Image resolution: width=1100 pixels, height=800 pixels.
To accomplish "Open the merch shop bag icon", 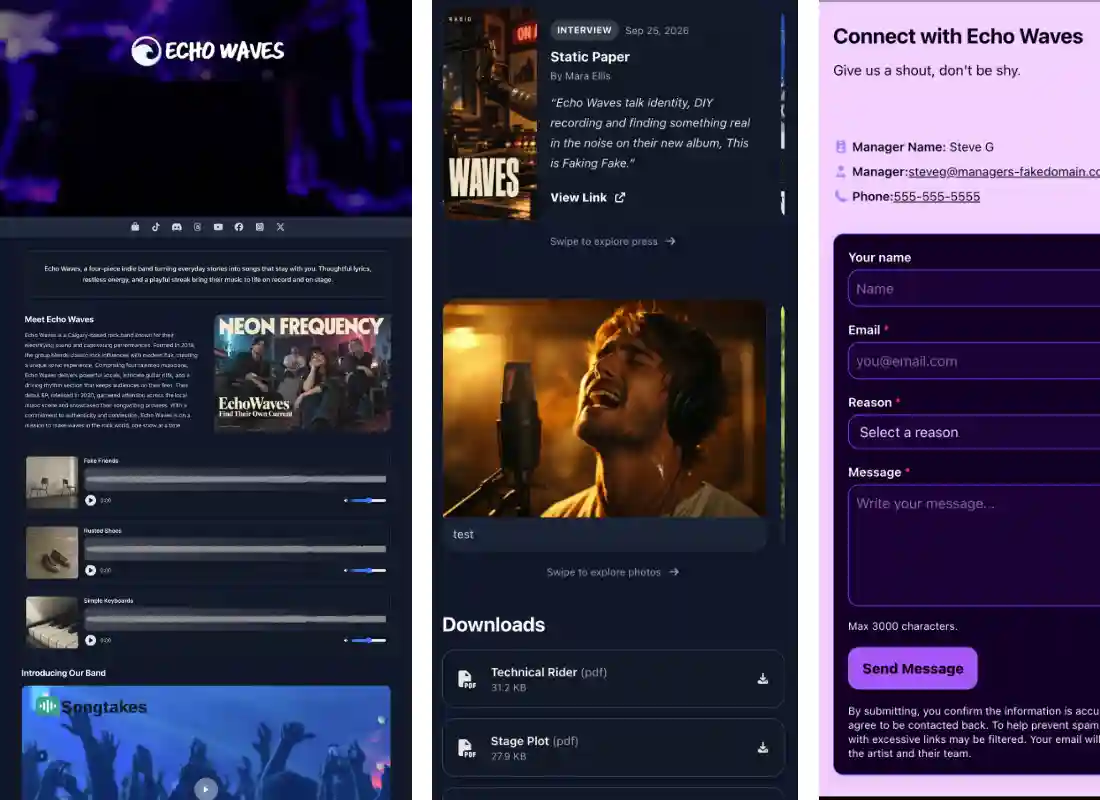I will (135, 227).
